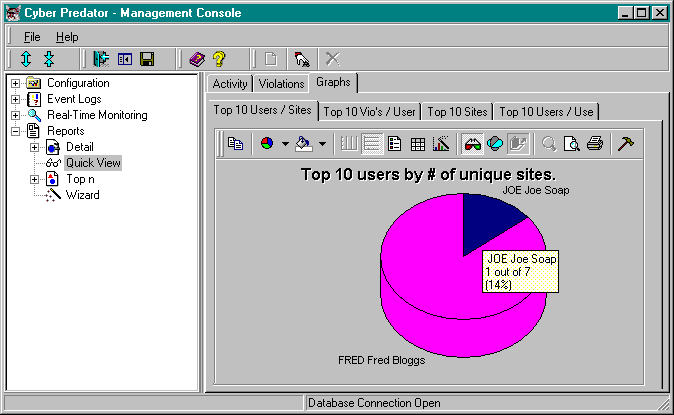
Task: Open chart tools hammer icon
Action: coord(625,144)
